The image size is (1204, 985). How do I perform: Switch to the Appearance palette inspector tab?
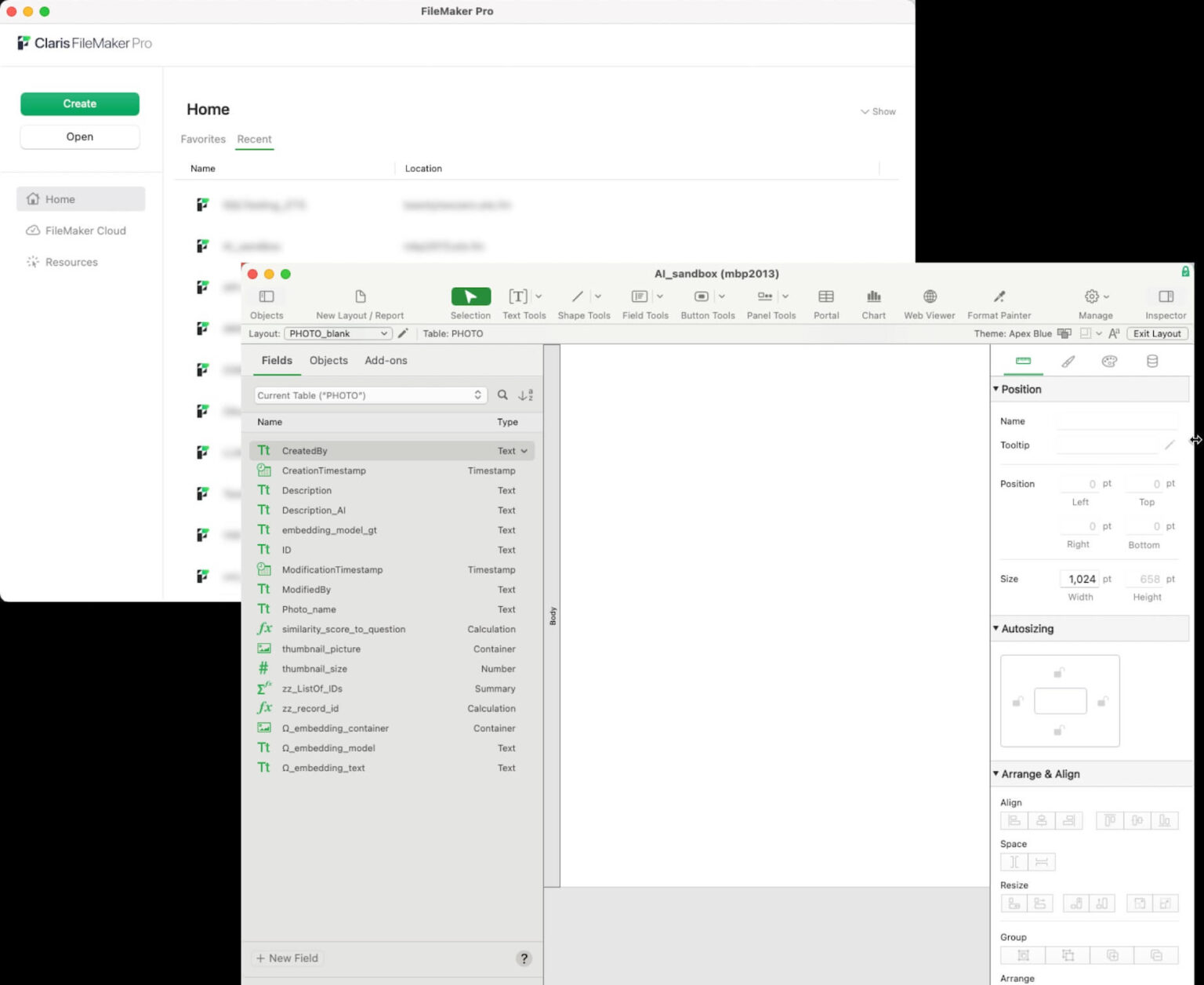pos(1109,361)
